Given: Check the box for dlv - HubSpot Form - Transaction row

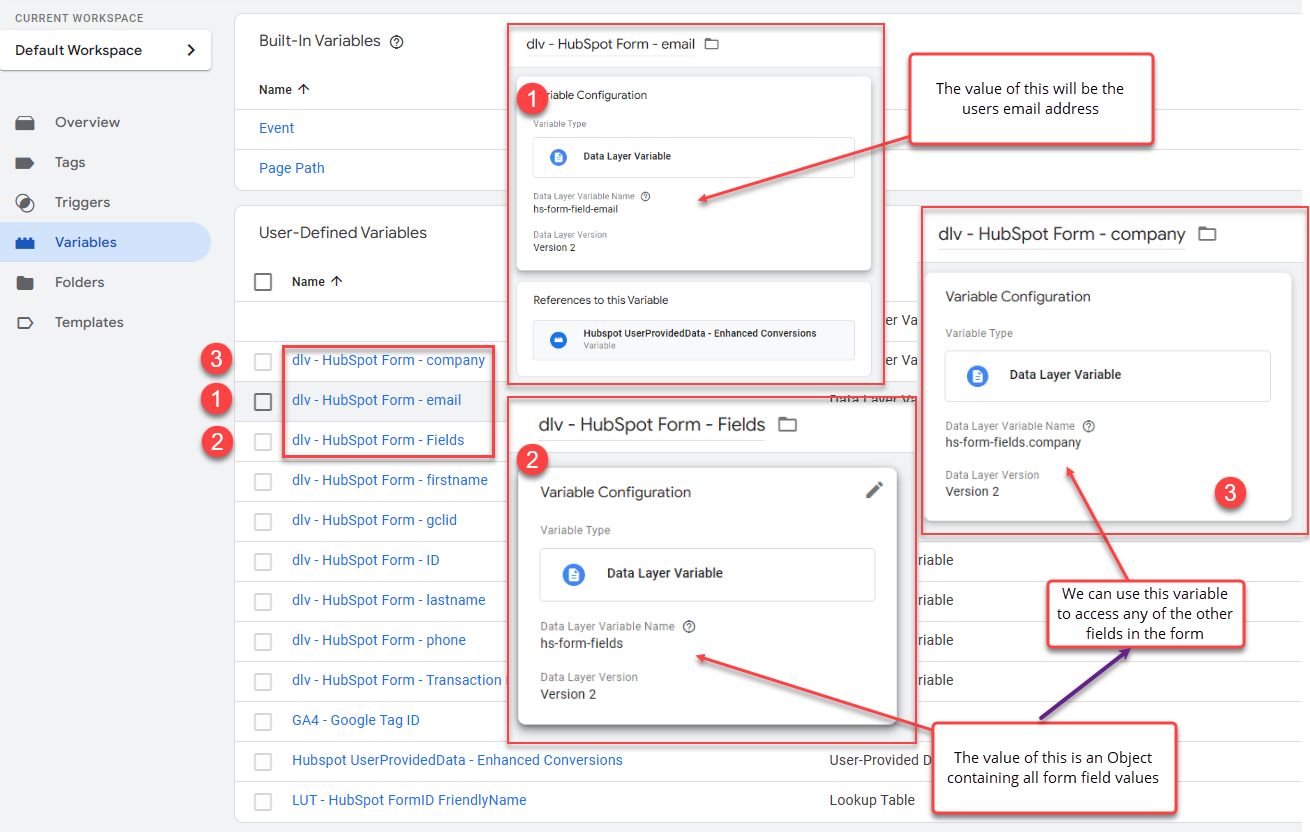Looking at the screenshot, I should pyautogui.click(x=263, y=681).
